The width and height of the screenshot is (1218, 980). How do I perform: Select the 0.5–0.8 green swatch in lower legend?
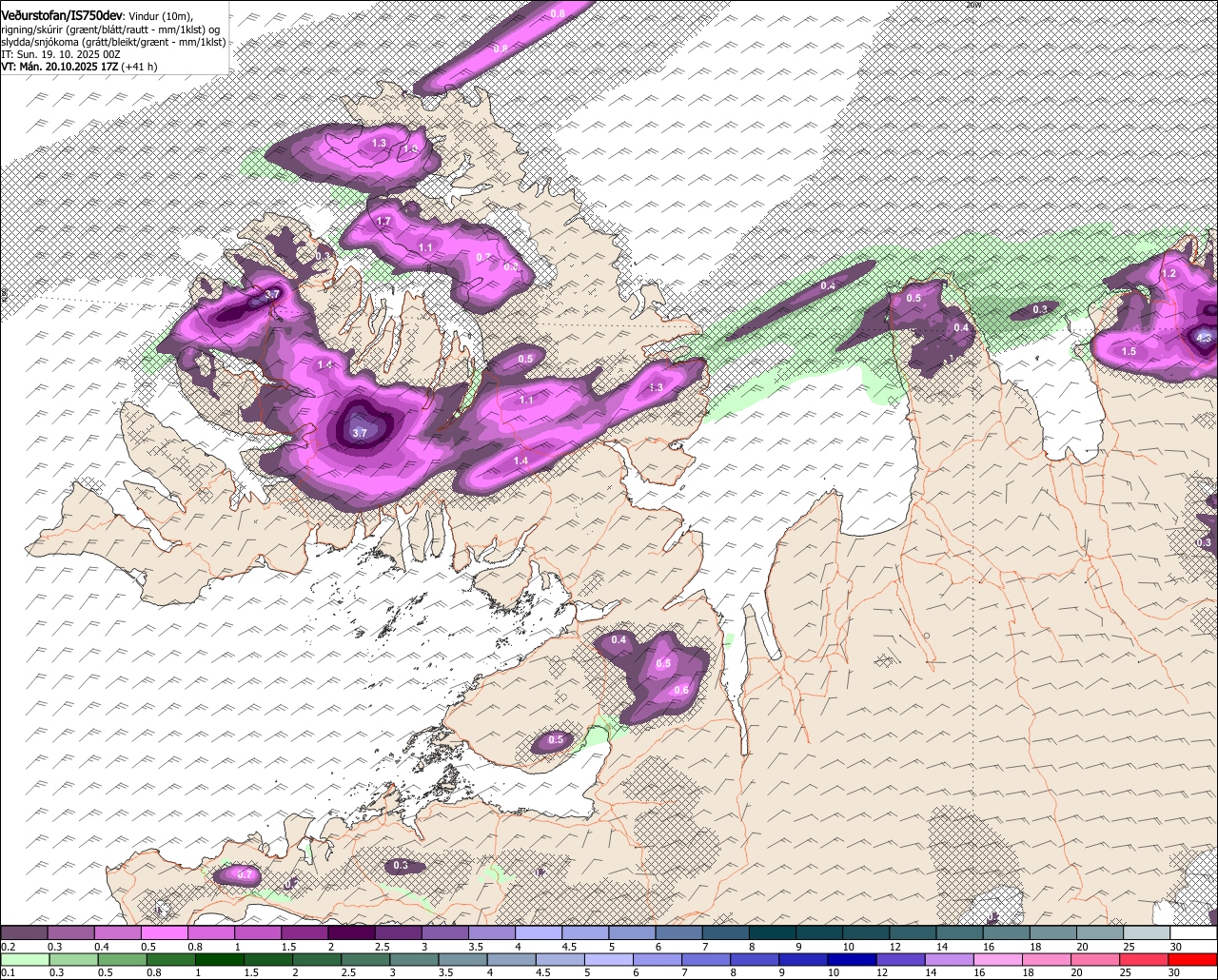(x=123, y=958)
